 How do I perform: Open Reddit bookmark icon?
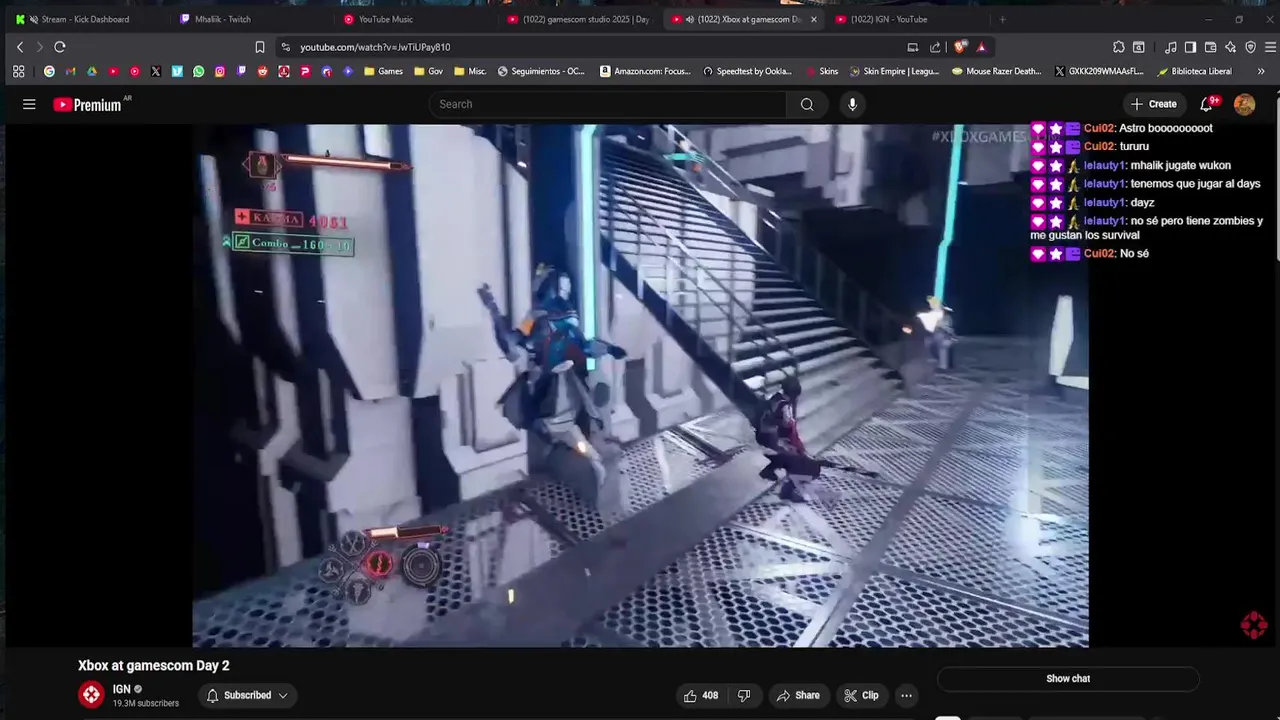pos(263,71)
